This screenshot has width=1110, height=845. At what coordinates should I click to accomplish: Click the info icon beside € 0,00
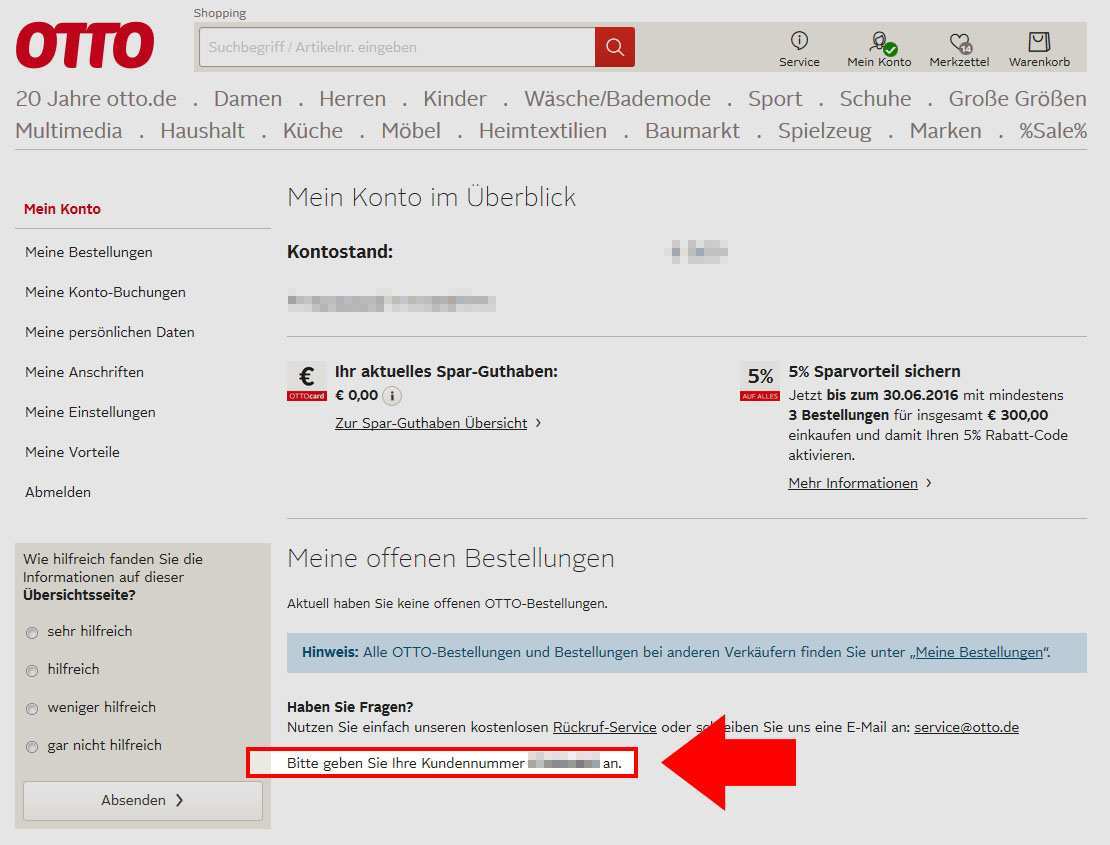pyautogui.click(x=393, y=396)
